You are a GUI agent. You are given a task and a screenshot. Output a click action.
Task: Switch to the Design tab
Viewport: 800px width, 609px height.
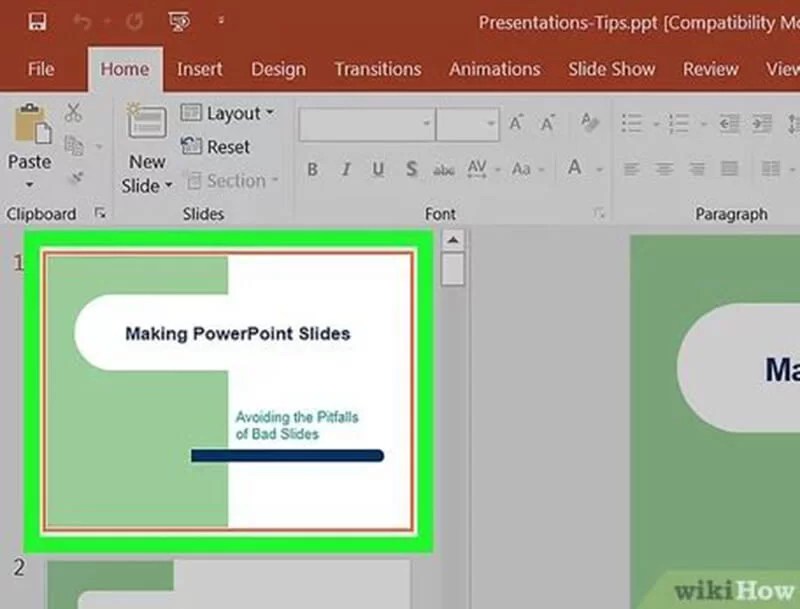278,69
